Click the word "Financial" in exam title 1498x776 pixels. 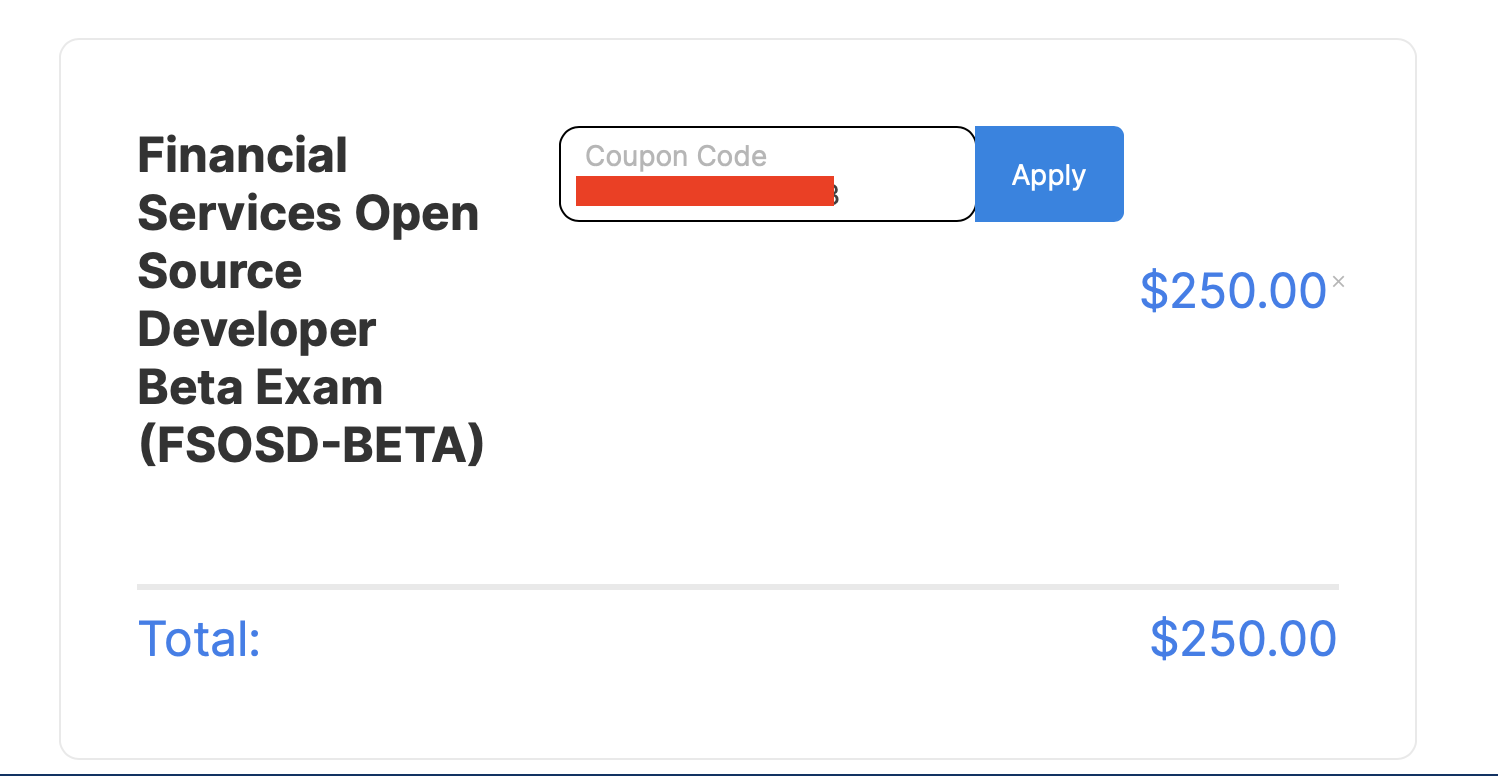(x=242, y=156)
